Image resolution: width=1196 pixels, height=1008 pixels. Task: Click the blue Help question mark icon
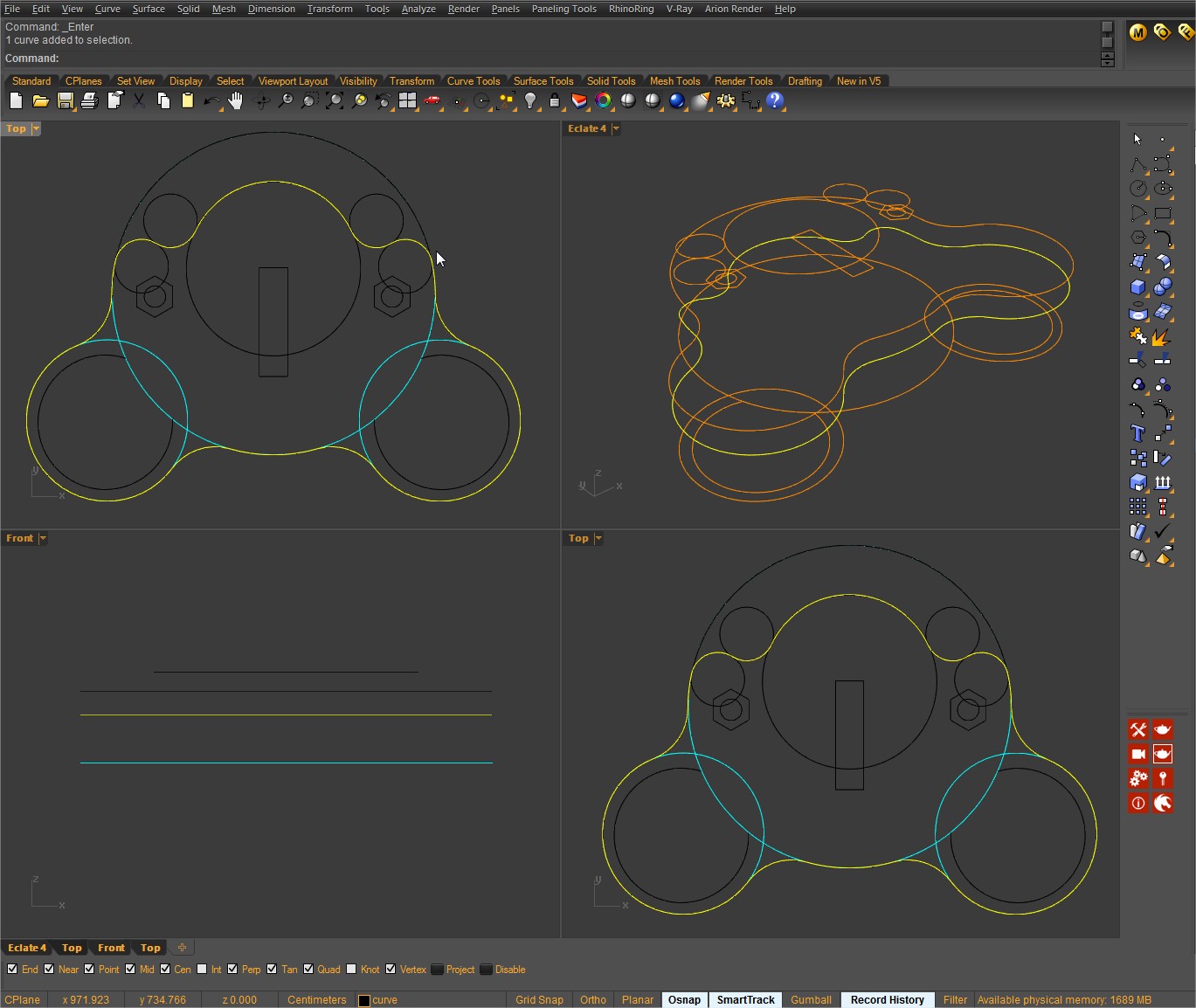[x=774, y=101]
